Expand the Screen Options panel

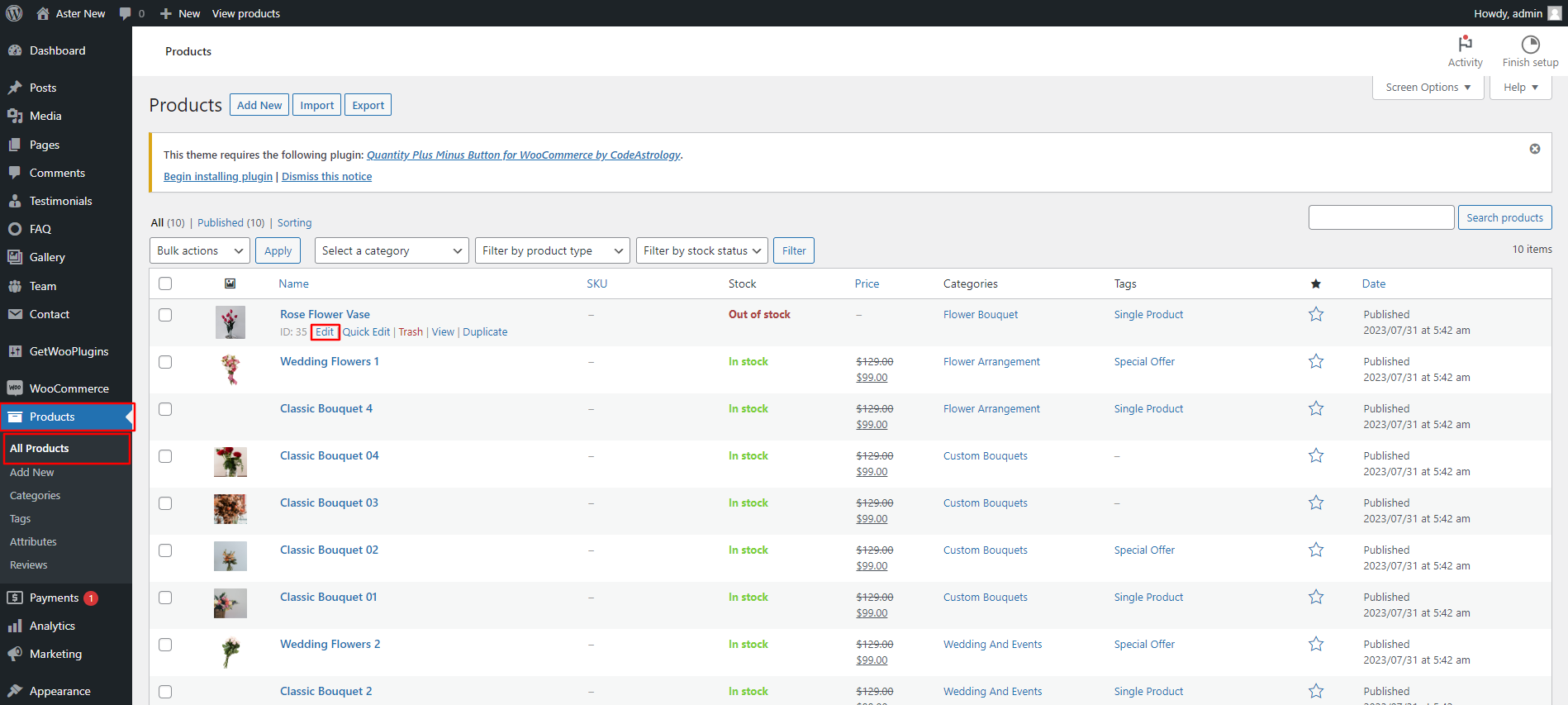(1428, 87)
